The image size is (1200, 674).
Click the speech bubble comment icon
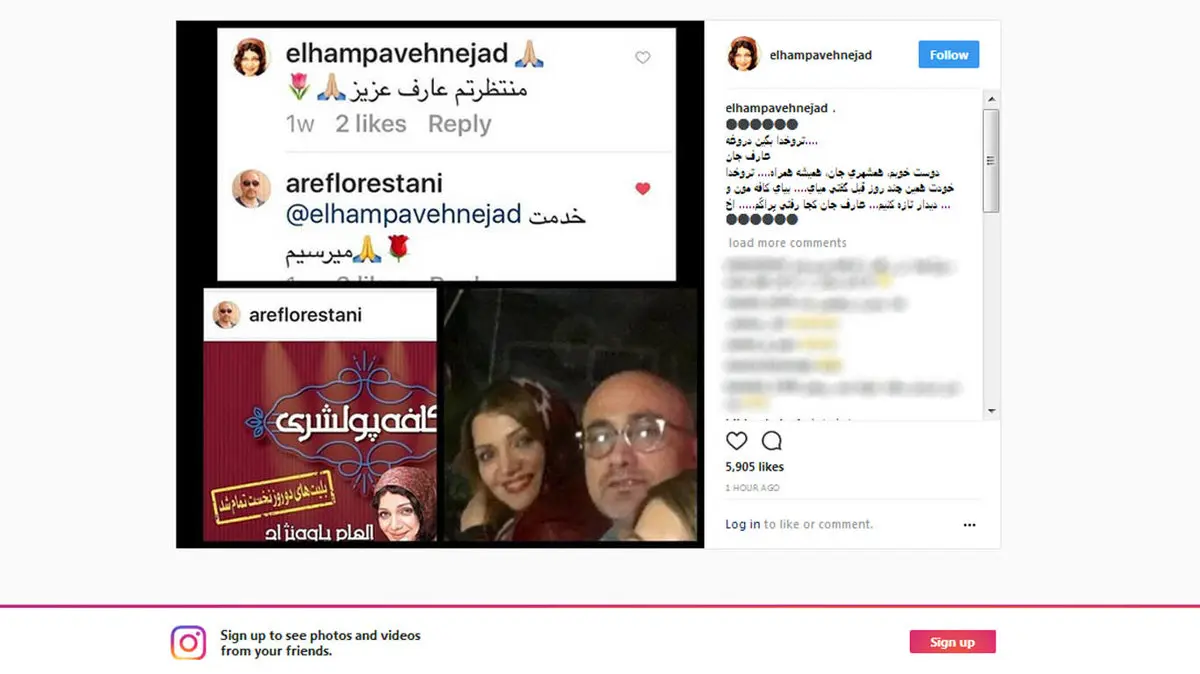click(x=772, y=441)
